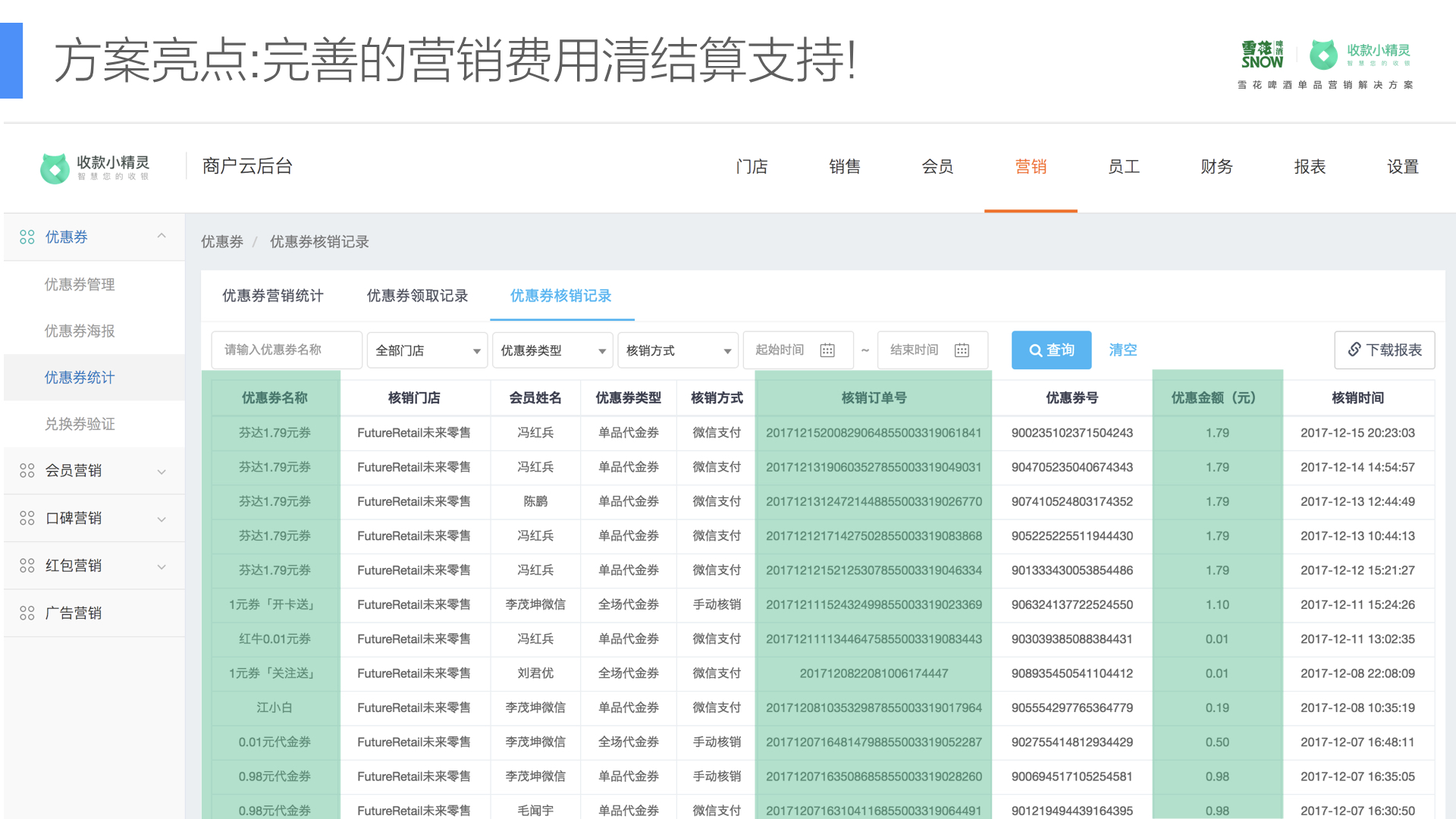Open 优惠券管理 in the sidebar
This screenshot has width=1456, height=819.
tap(80, 284)
